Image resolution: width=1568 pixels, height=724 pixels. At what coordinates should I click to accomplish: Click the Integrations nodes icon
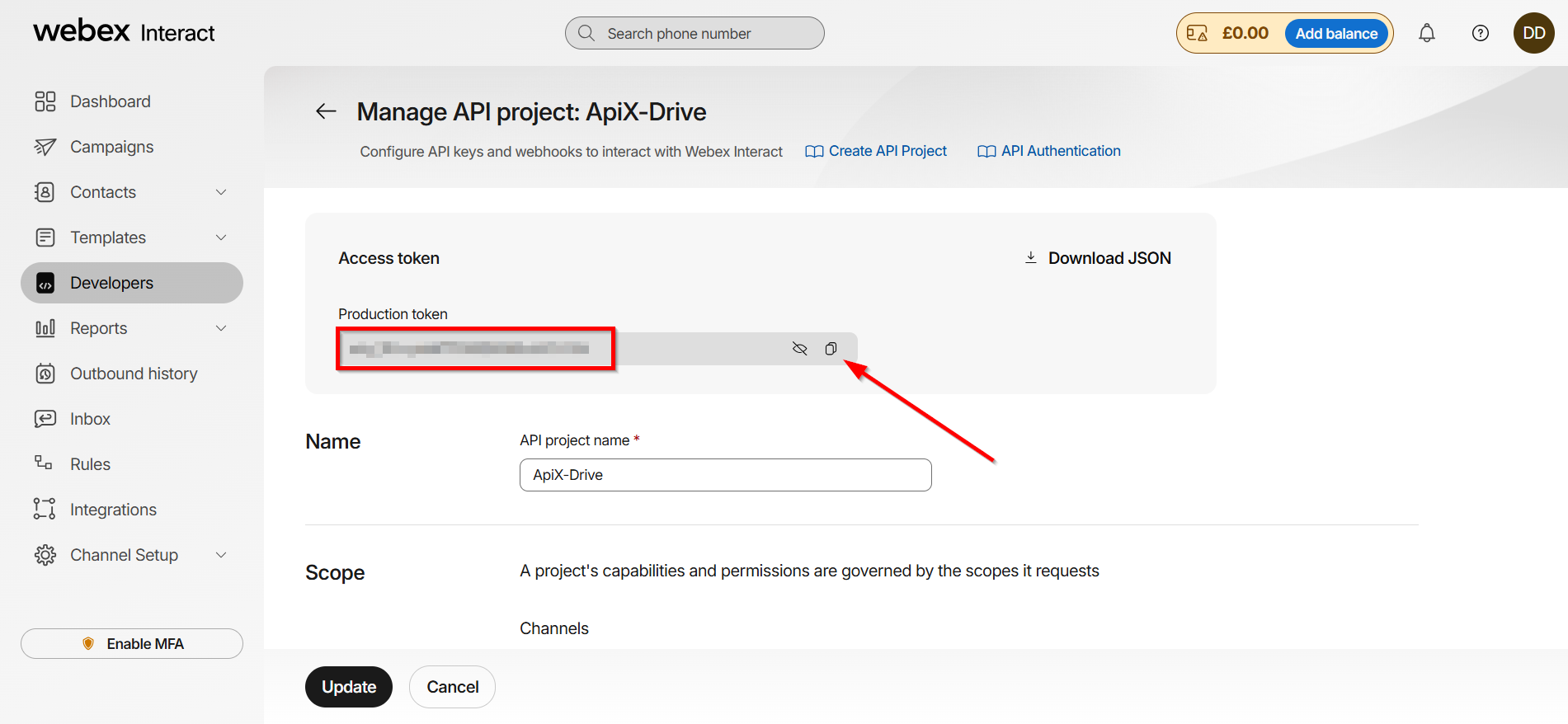(x=45, y=509)
